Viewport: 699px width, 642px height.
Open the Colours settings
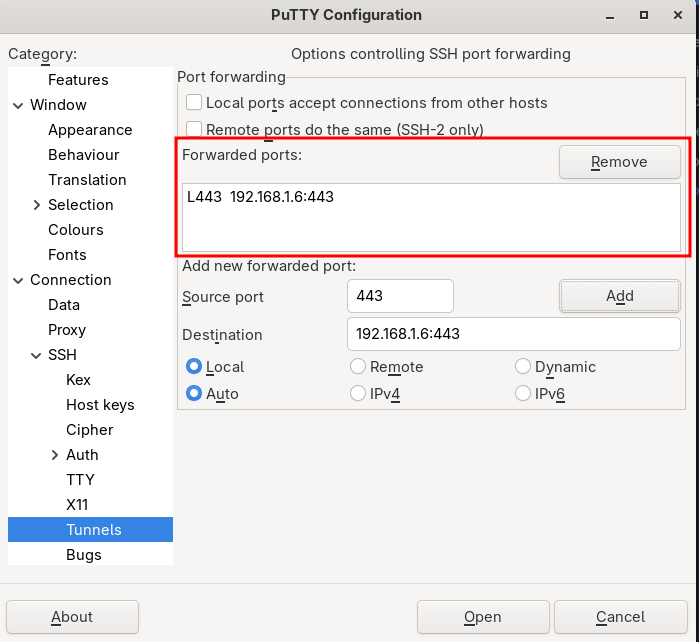[76, 230]
